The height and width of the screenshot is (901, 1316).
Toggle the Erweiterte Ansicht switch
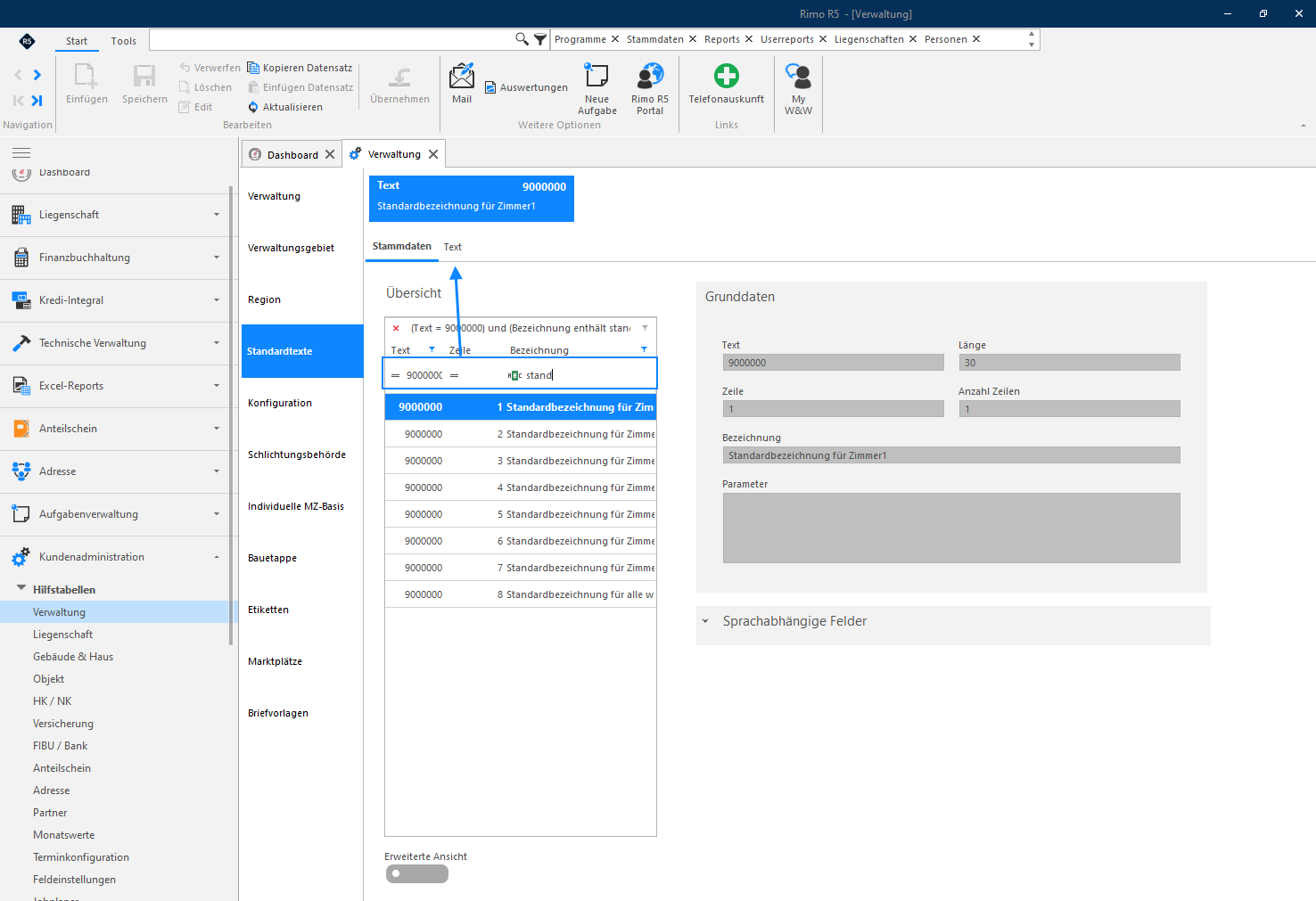(416, 873)
